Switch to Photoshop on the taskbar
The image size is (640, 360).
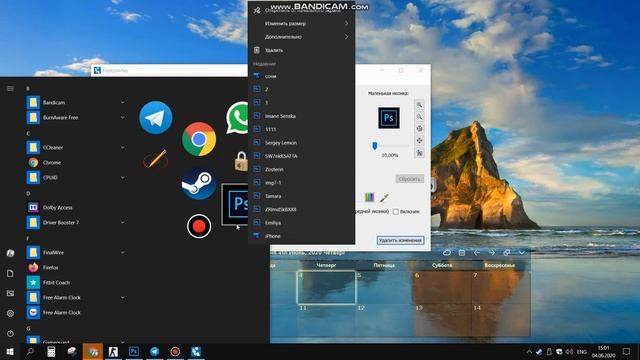click(134, 351)
